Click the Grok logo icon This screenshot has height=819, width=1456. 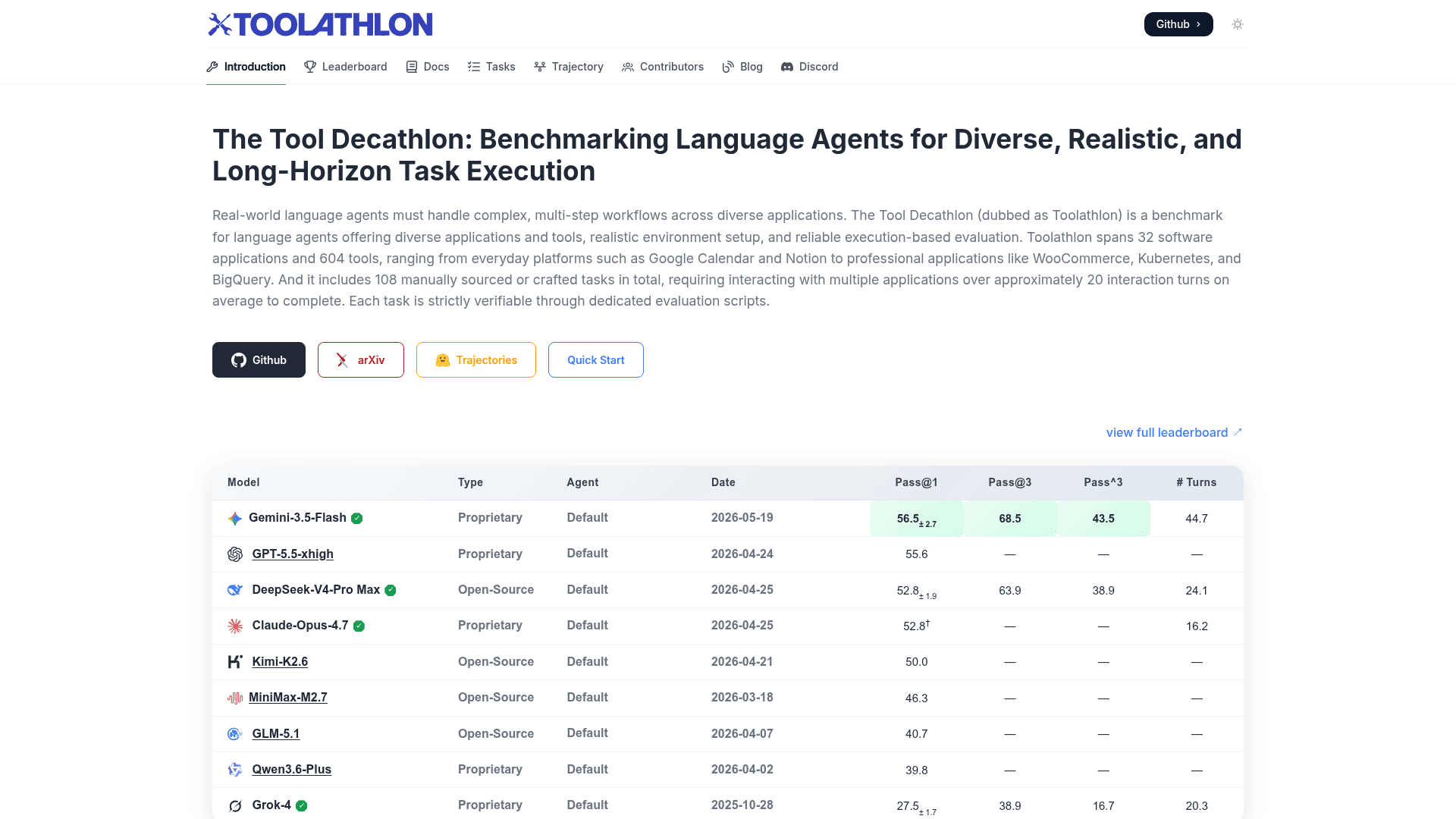point(235,805)
